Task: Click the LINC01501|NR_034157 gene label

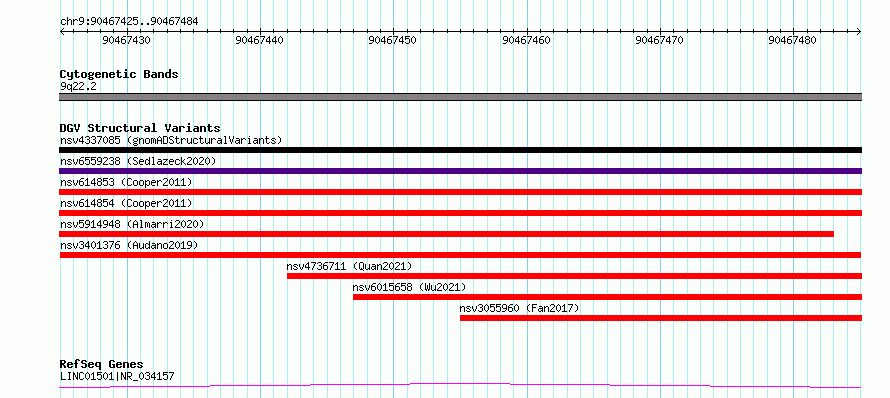Action: coord(117,376)
